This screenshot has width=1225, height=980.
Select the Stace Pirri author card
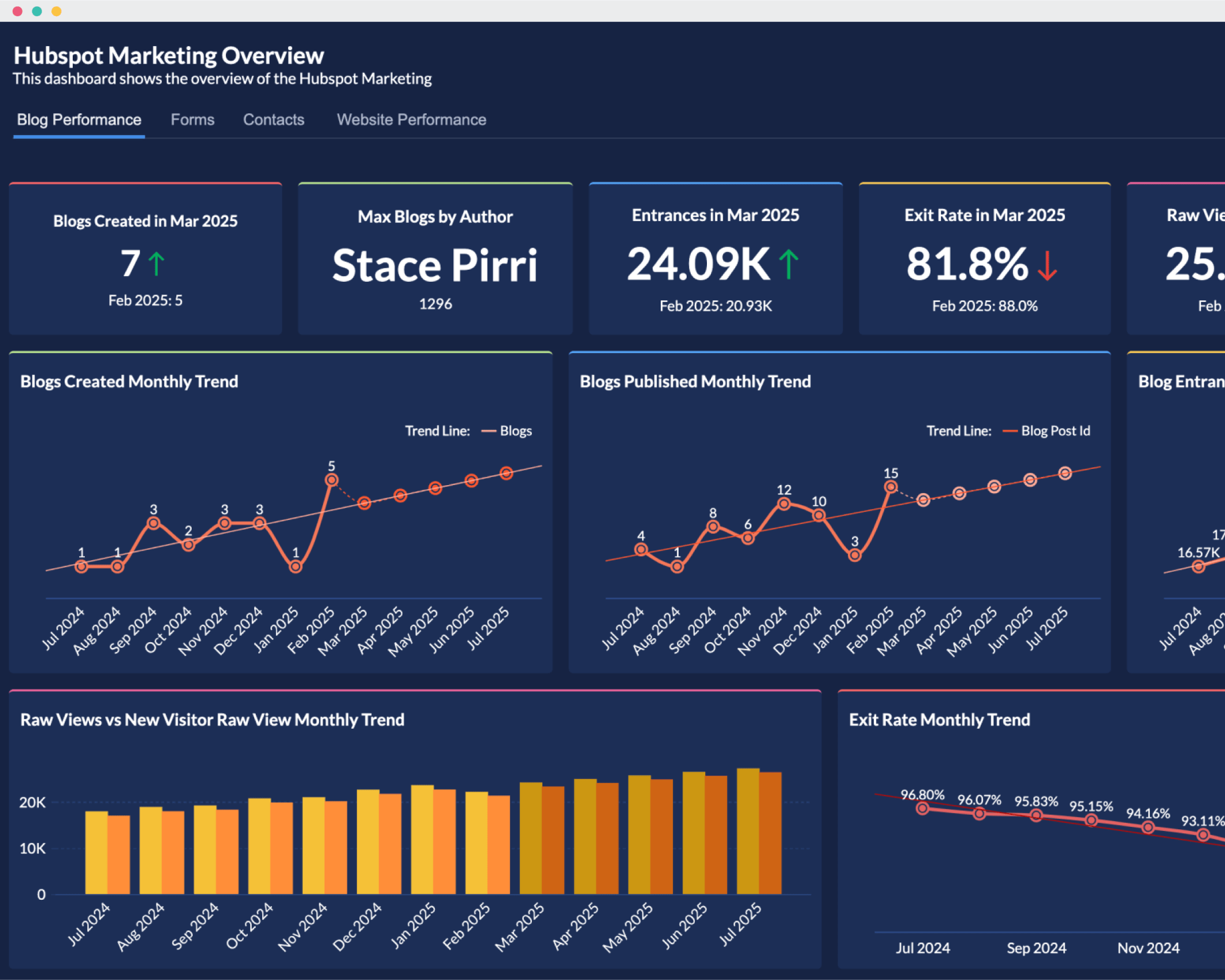tap(435, 263)
